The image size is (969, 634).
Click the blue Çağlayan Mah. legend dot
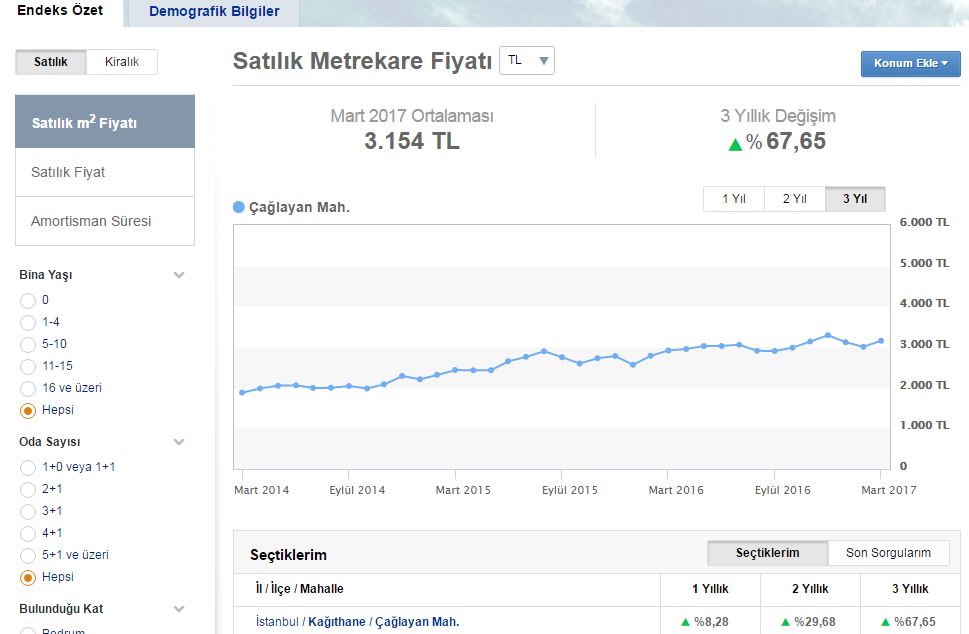coord(238,207)
